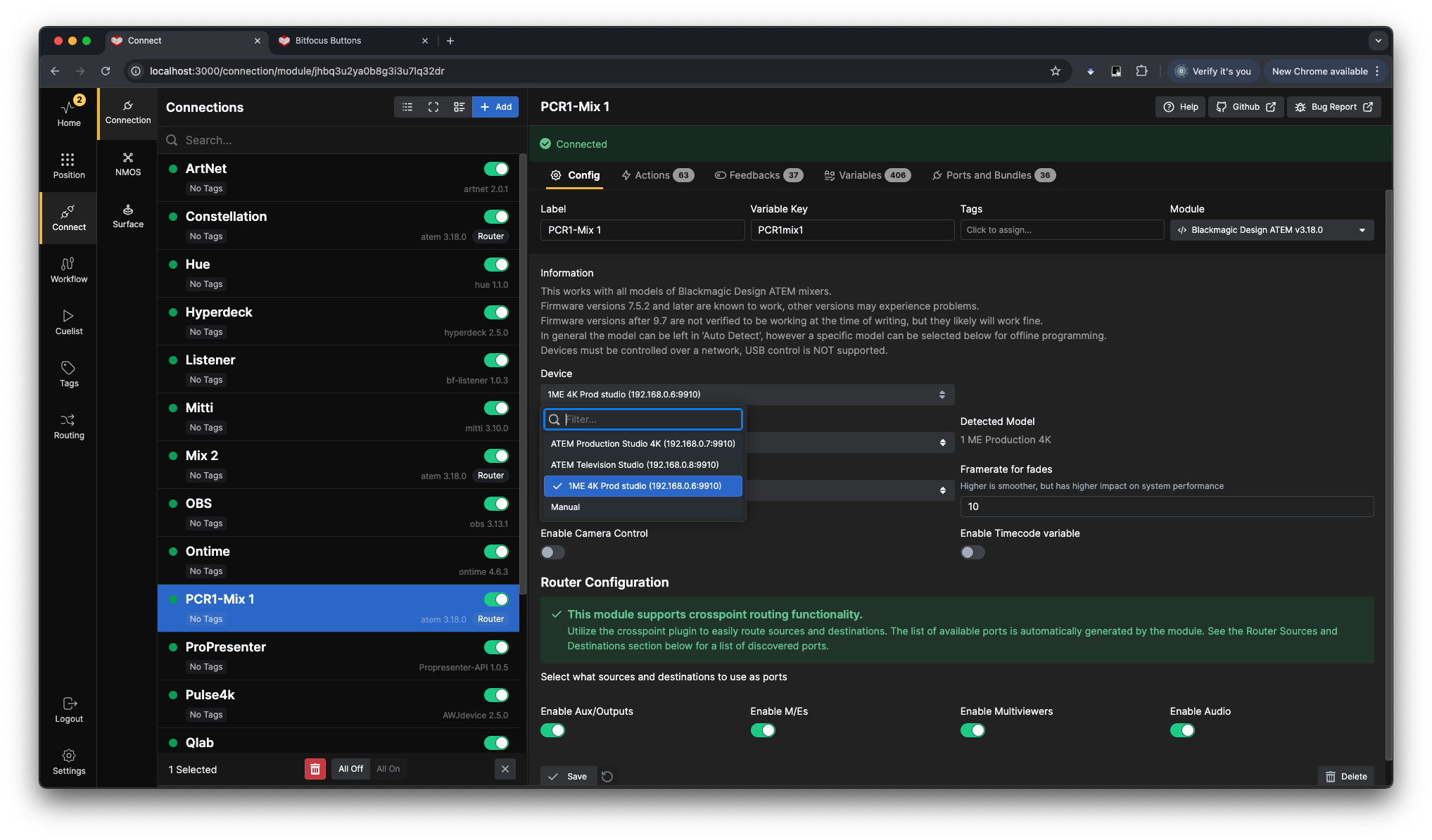Image resolution: width=1432 pixels, height=840 pixels.
Task: Open the Github link
Action: pyautogui.click(x=1246, y=107)
